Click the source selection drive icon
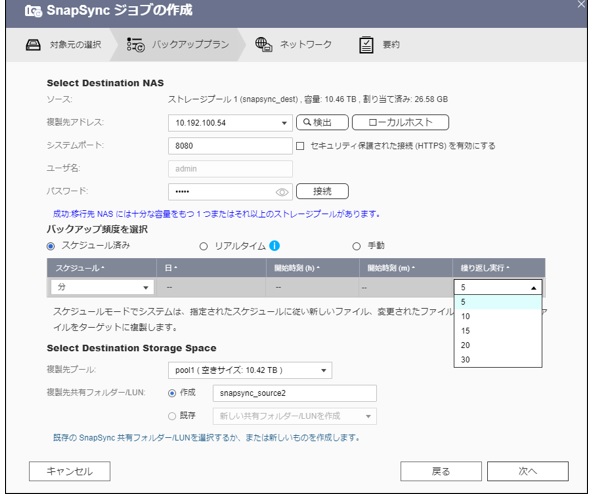The height and width of the screenshot is (500, 604). tap(31, 44)
